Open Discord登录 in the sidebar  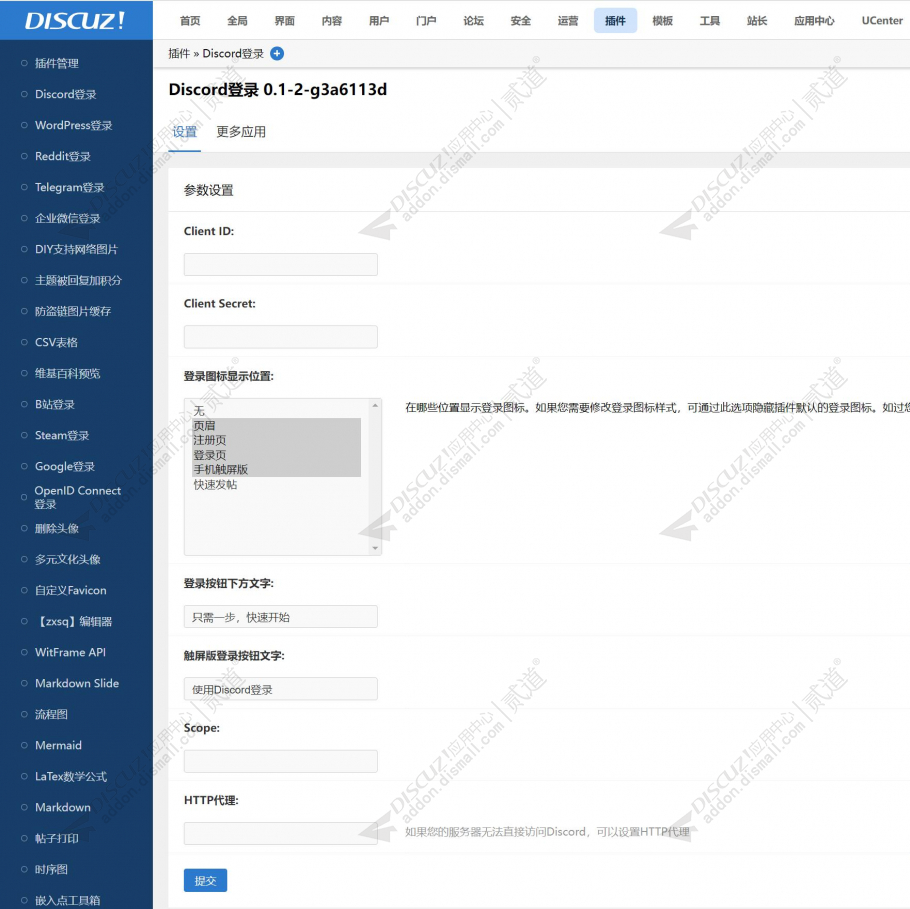point(66,94)
